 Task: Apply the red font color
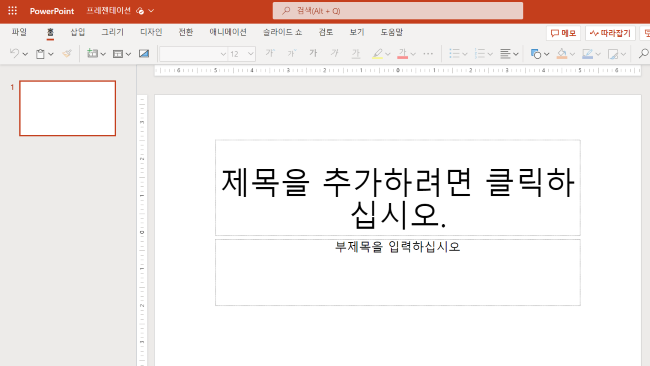coord(403,53)
